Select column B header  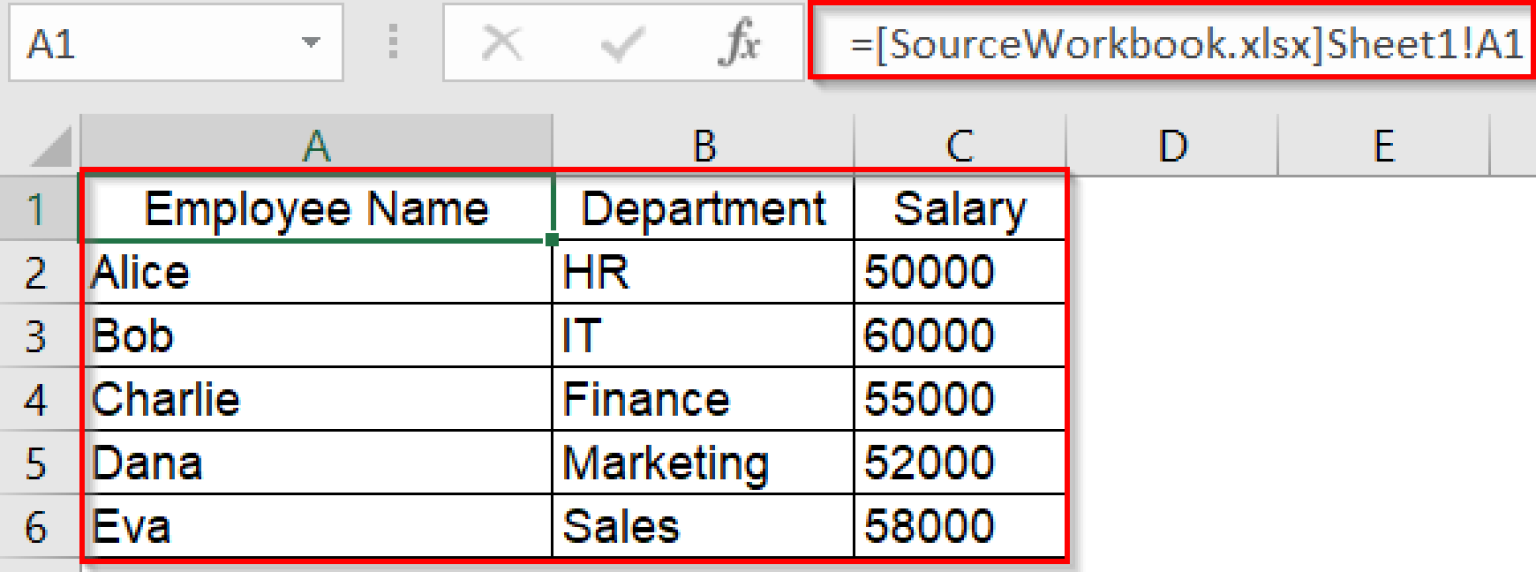703,146
